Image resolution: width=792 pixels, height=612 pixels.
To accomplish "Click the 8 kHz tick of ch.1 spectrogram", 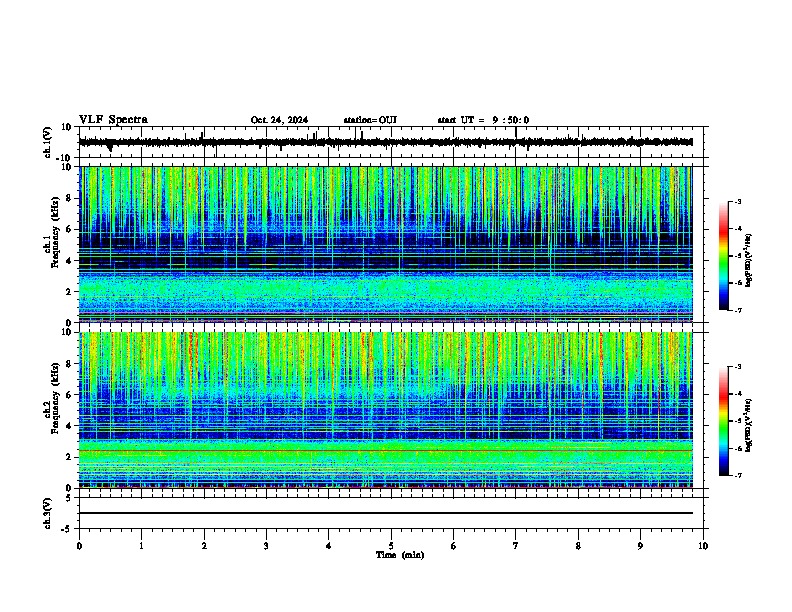I will (x=69, y=198).
